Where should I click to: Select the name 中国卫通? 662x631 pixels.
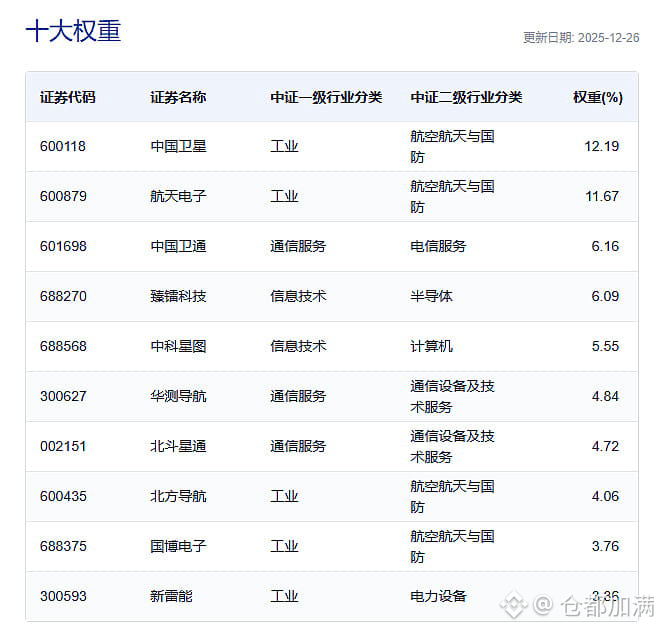(178, 246)
